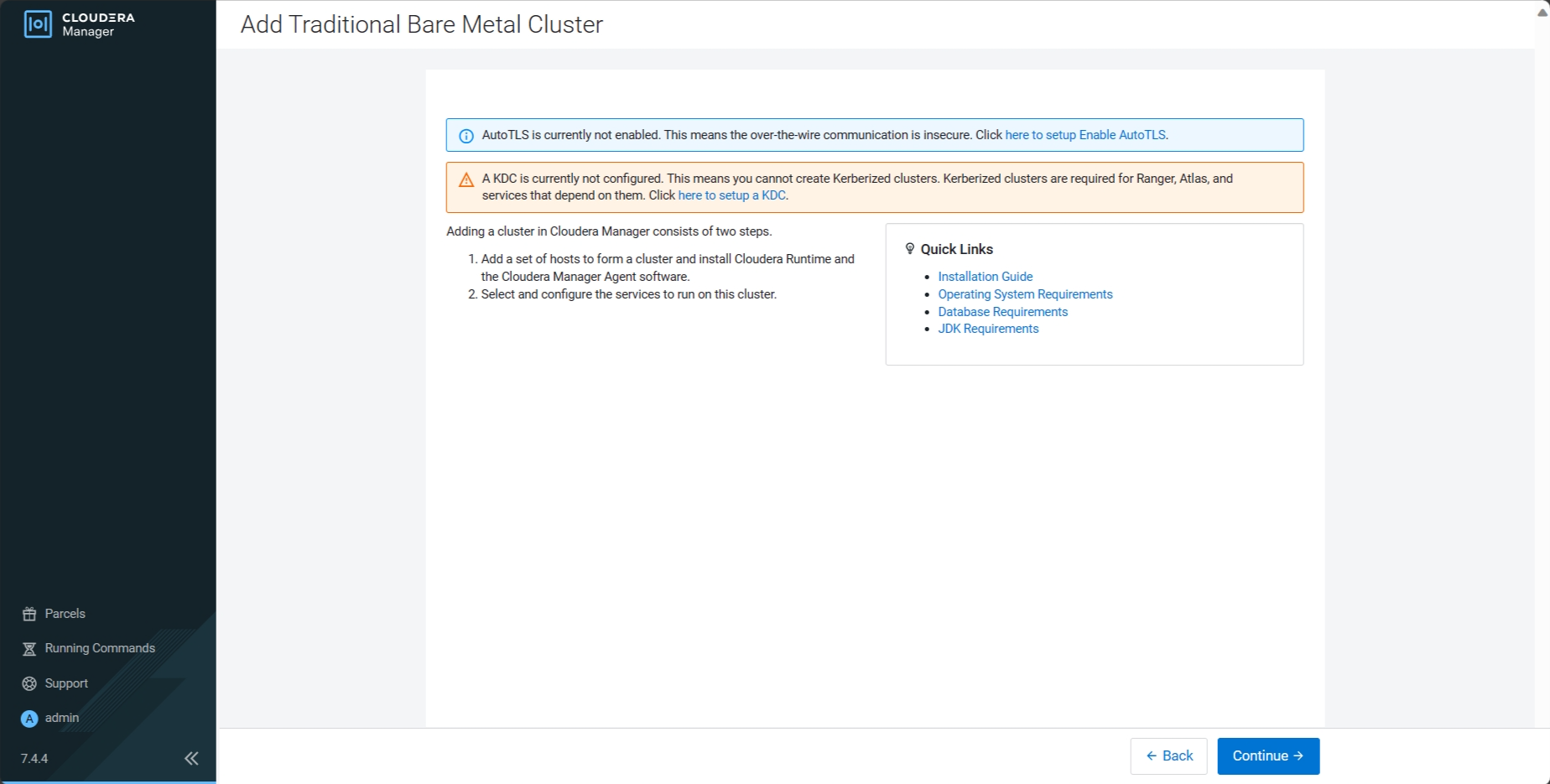Click the 'Quick Links' heading text
This screenshot has height=784, width=1550.
coord(956,249)
